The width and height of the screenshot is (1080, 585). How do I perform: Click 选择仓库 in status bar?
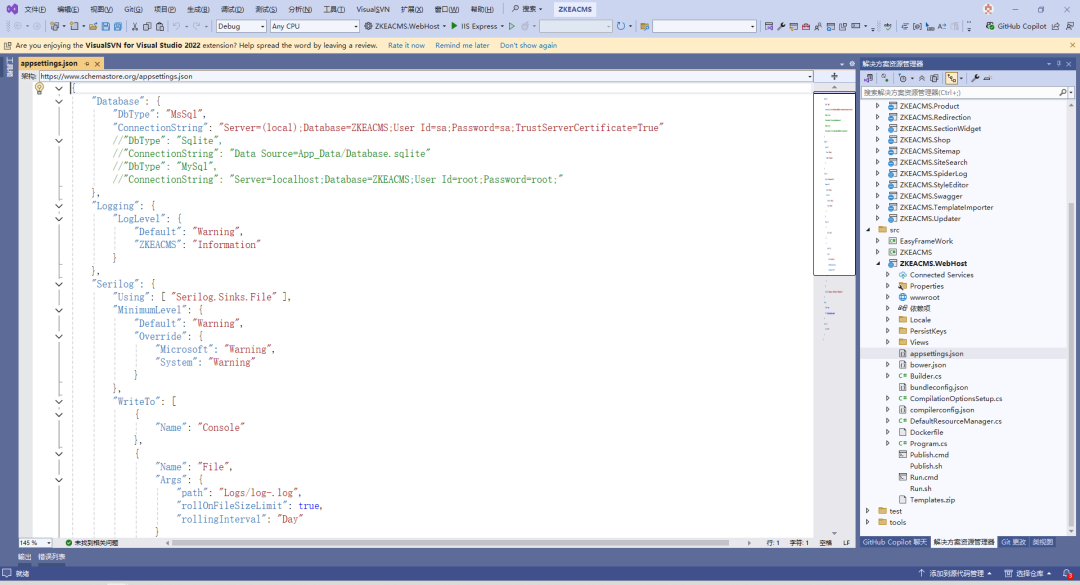pyautogui.click(x=1028, y=573)
